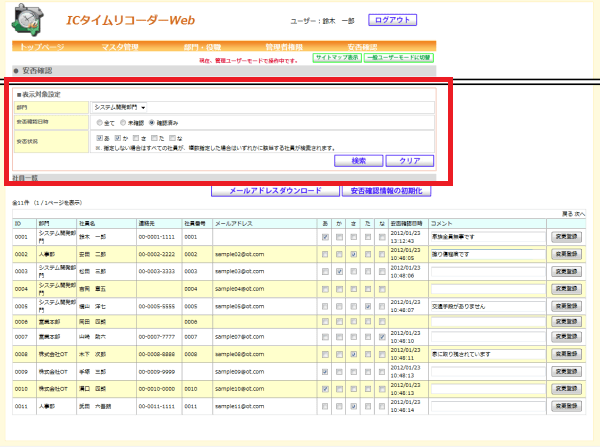This screenshot has width=600, height=447.
Task: Click 安否確認情報の初期化 button
Action: coord(386,191)
